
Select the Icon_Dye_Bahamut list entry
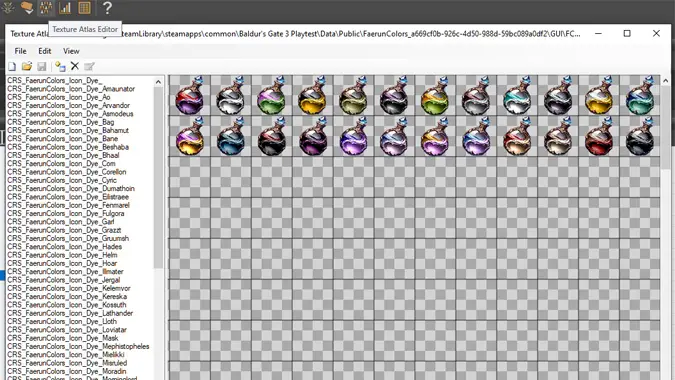[68, 130]
